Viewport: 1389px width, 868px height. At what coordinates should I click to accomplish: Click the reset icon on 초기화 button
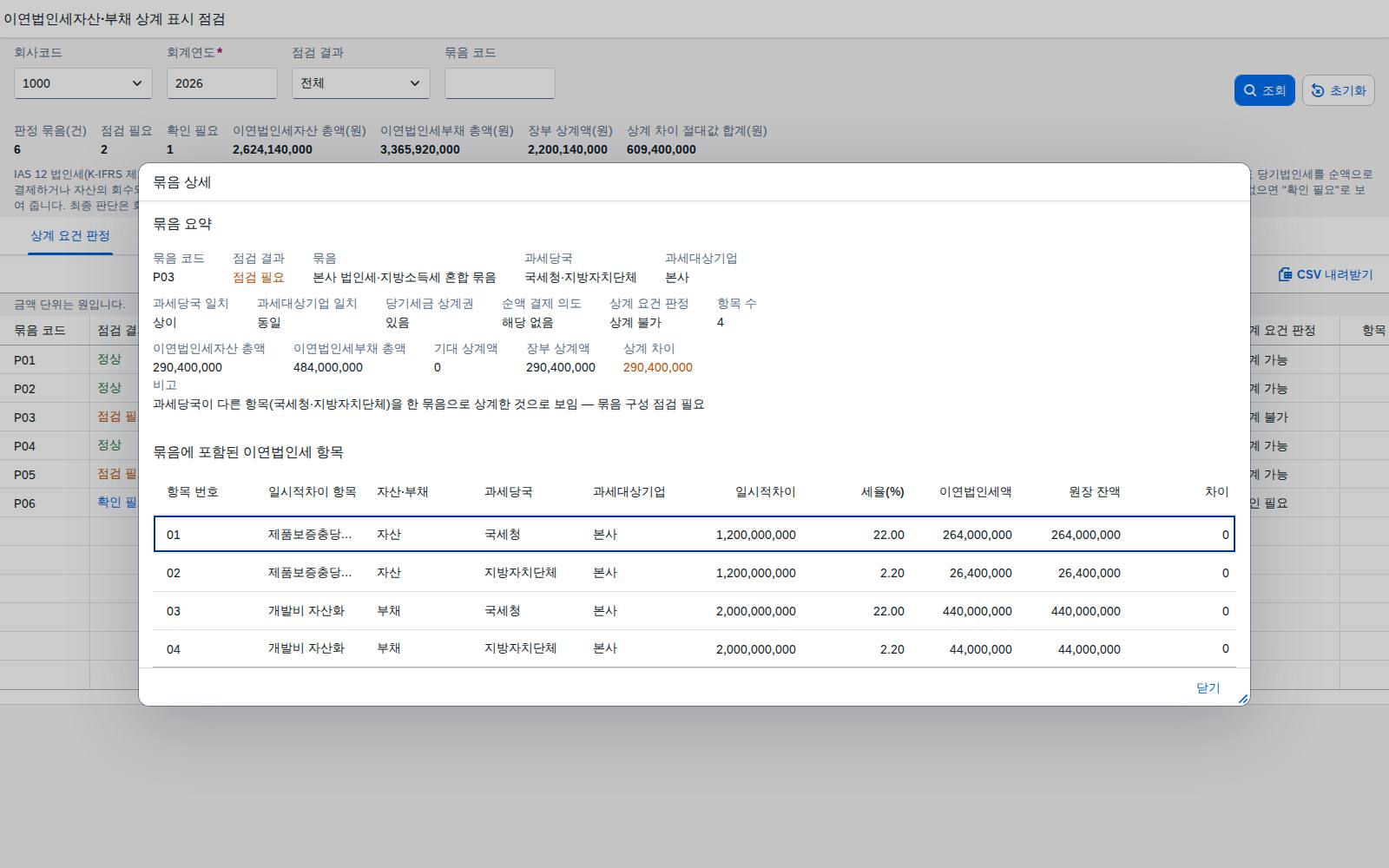click(1318, 90)
